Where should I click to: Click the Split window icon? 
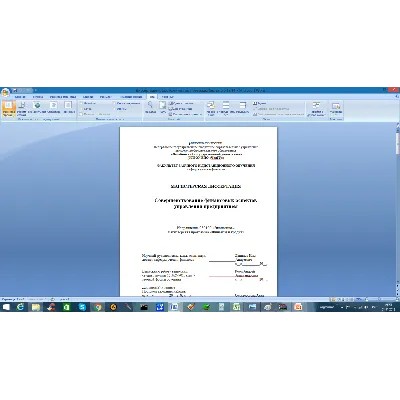tap(243, 108)
